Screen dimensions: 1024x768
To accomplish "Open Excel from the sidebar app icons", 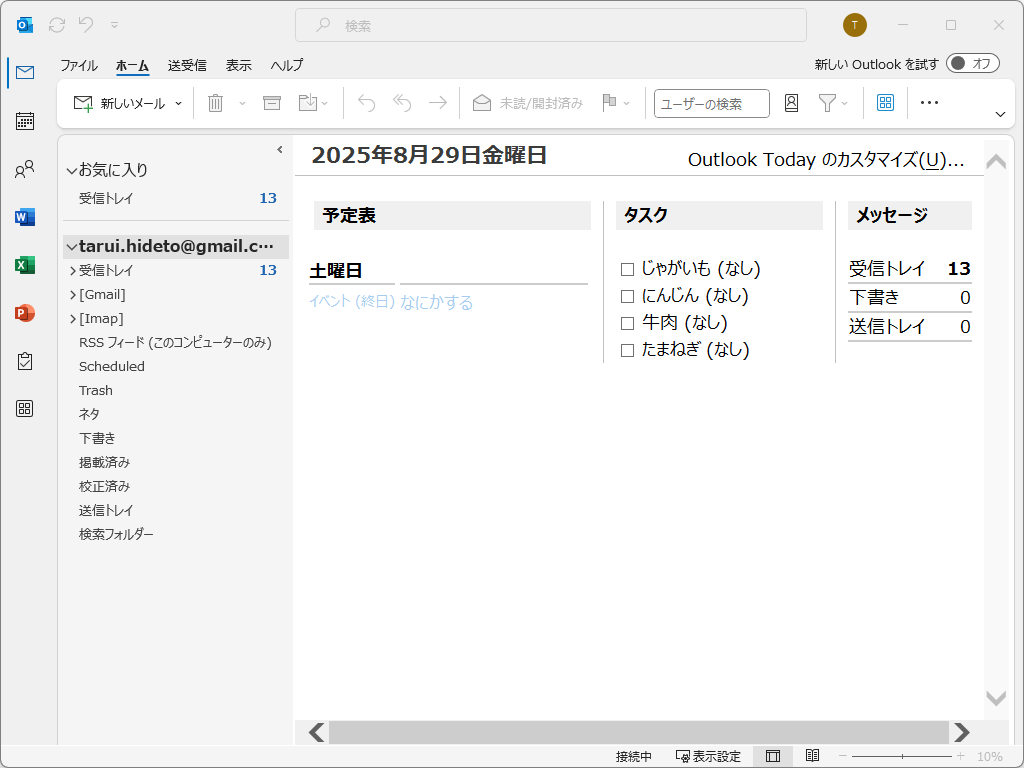I will click(x=24, y=264).
